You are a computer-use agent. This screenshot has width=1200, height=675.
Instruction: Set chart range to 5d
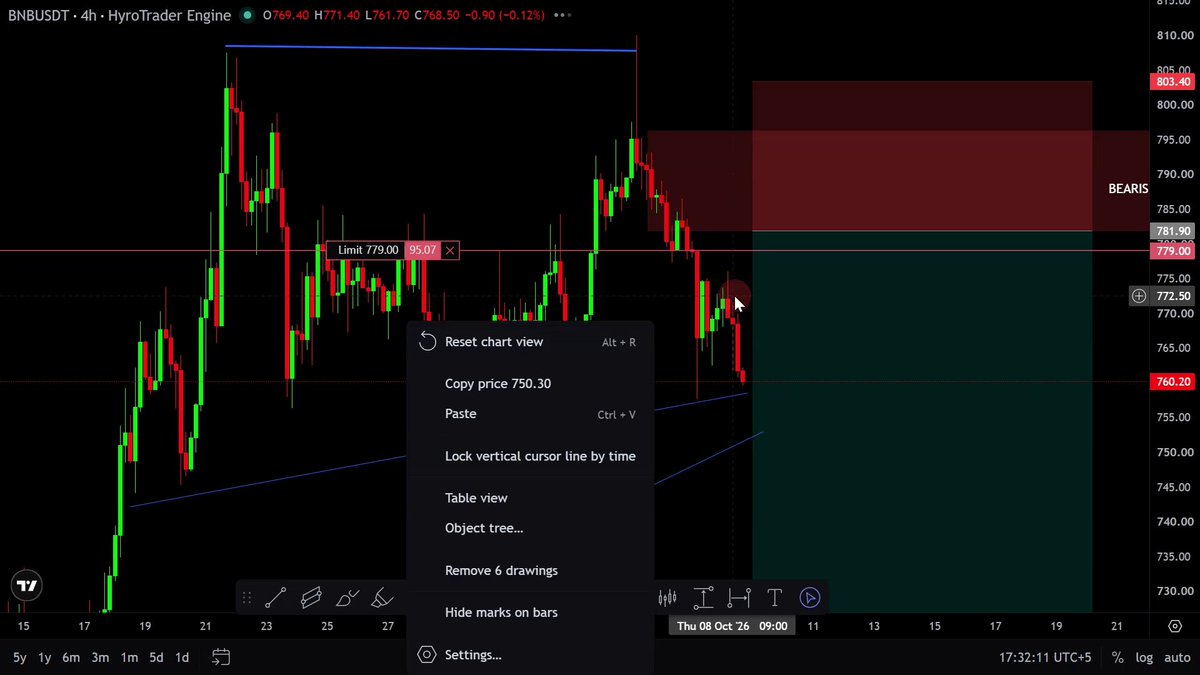(156, 657)
